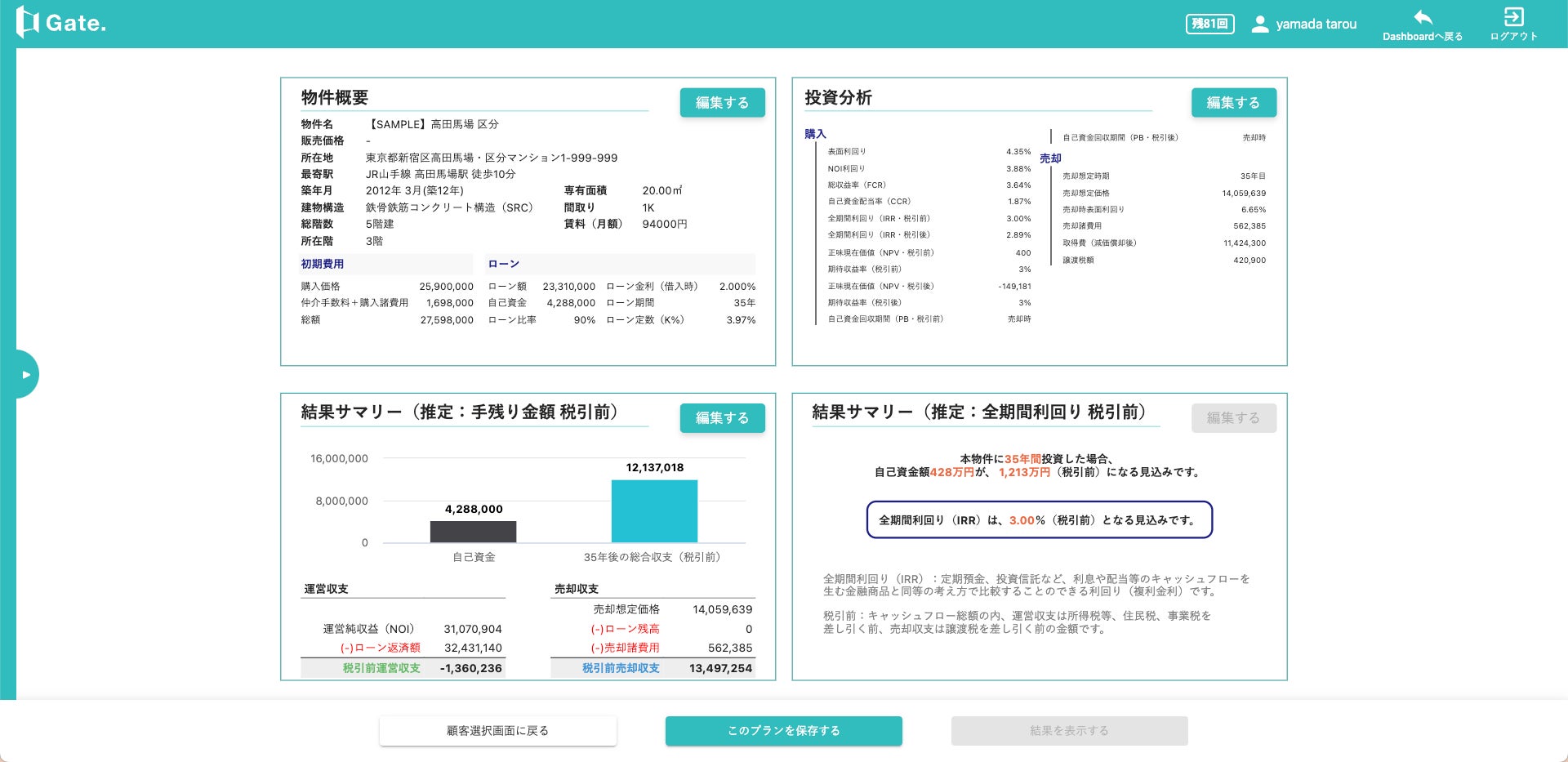Click the 税引前売却収支 value 13,497,254

pos(721,668)
